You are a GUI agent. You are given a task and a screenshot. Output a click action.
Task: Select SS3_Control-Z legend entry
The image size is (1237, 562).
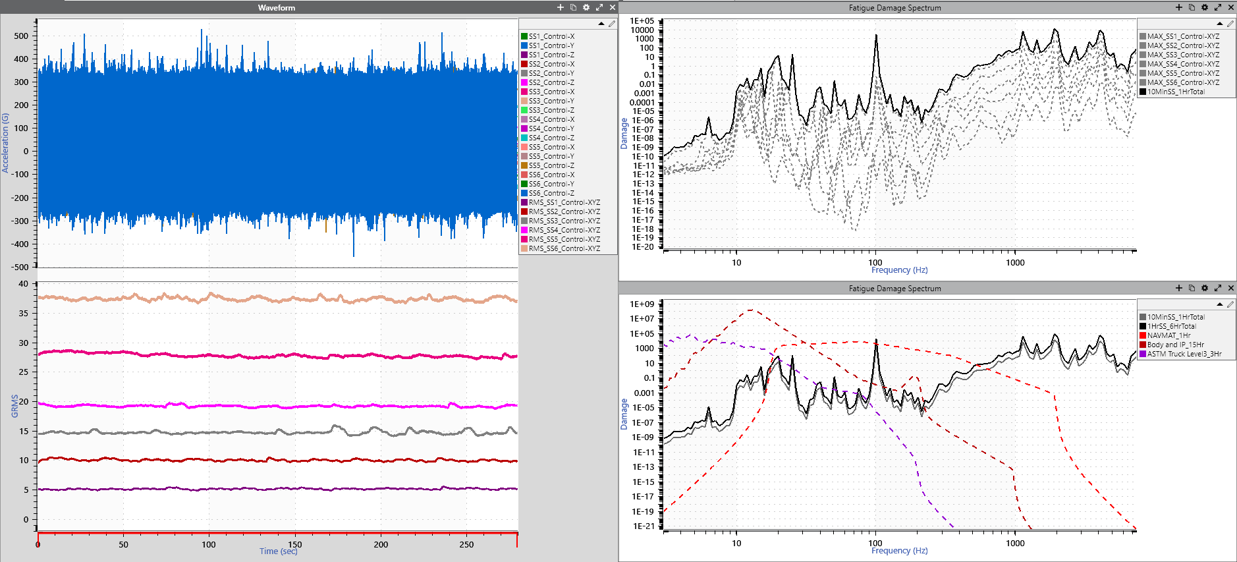click(547, 110)
